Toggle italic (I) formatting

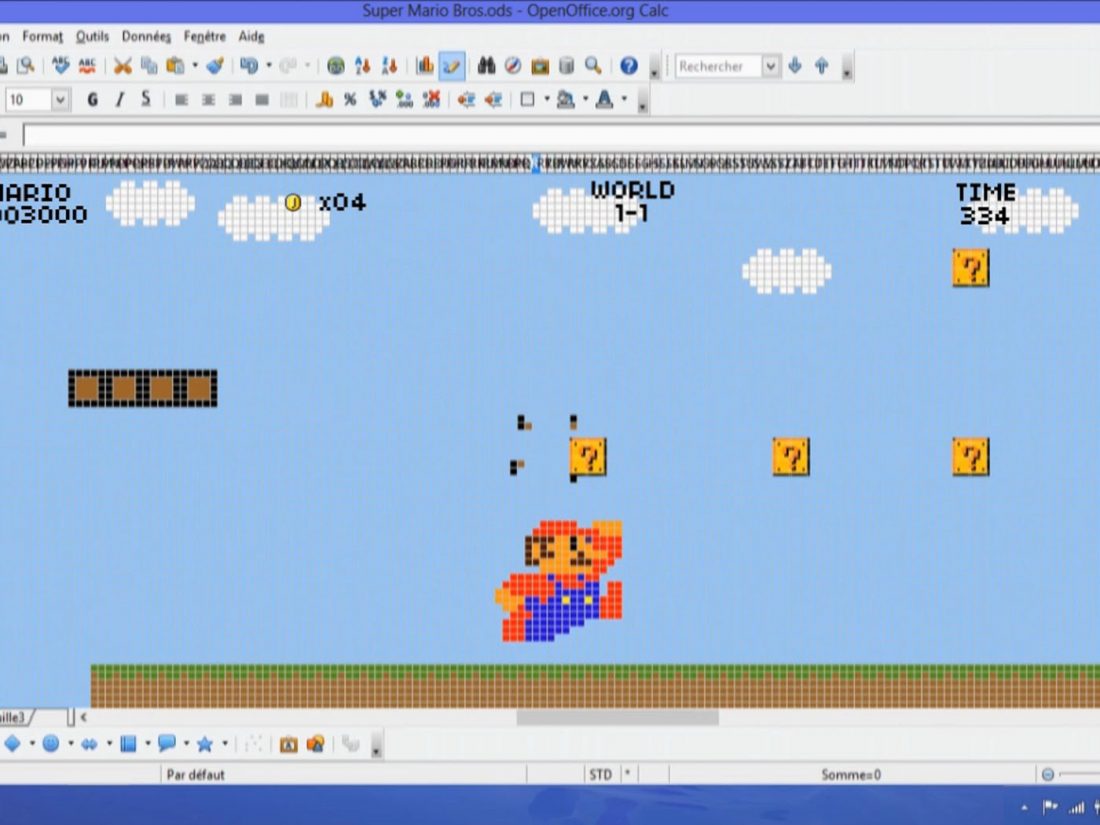[119, 100]
